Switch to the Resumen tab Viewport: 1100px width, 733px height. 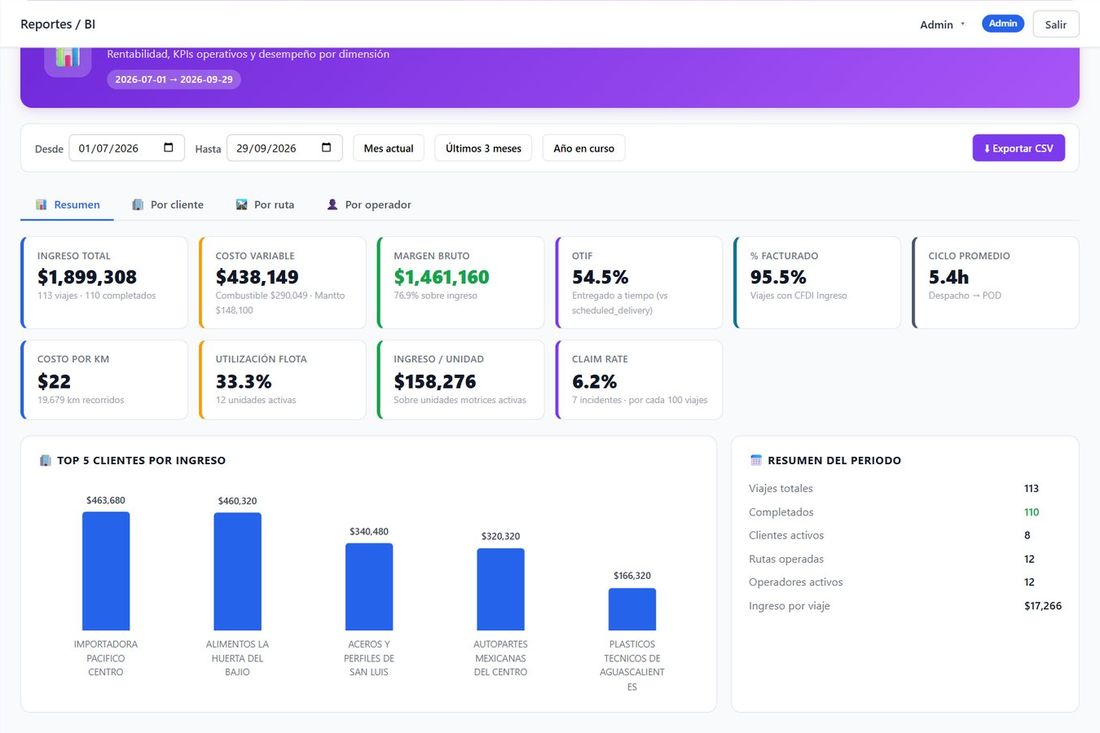67,205
